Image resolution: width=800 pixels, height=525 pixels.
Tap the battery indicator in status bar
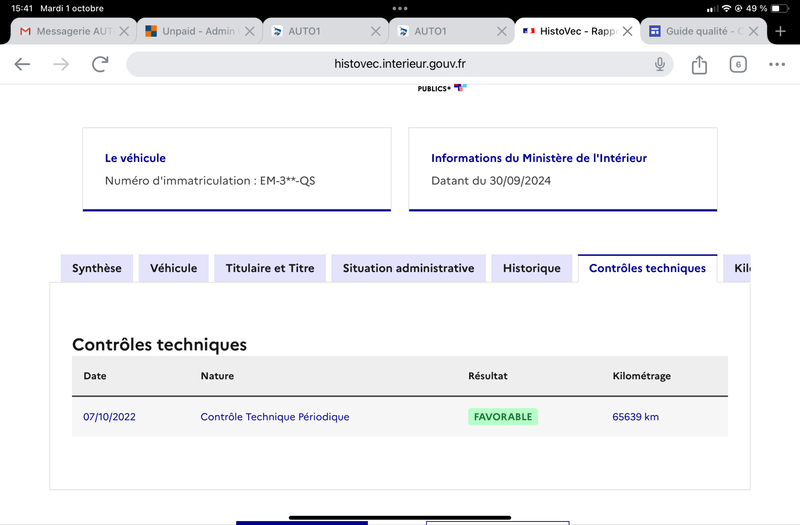click(779, 8)
